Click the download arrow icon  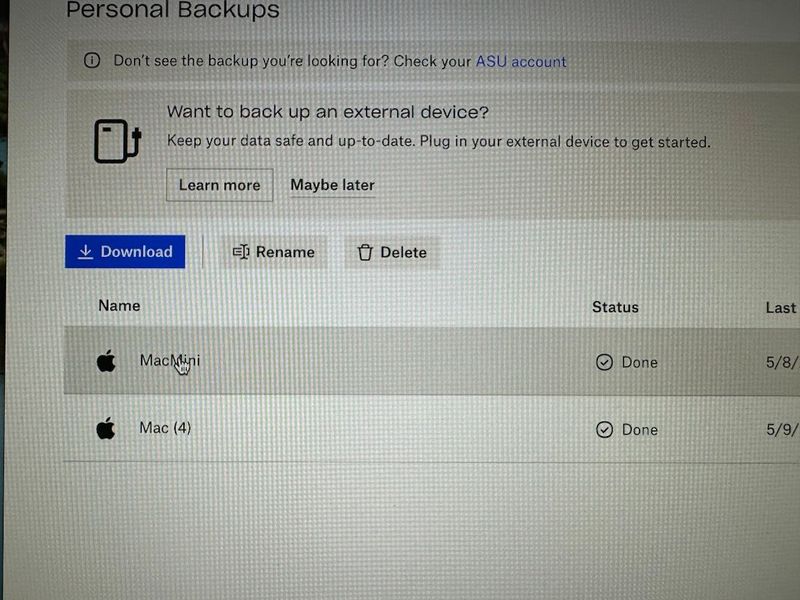click(86, 252)
